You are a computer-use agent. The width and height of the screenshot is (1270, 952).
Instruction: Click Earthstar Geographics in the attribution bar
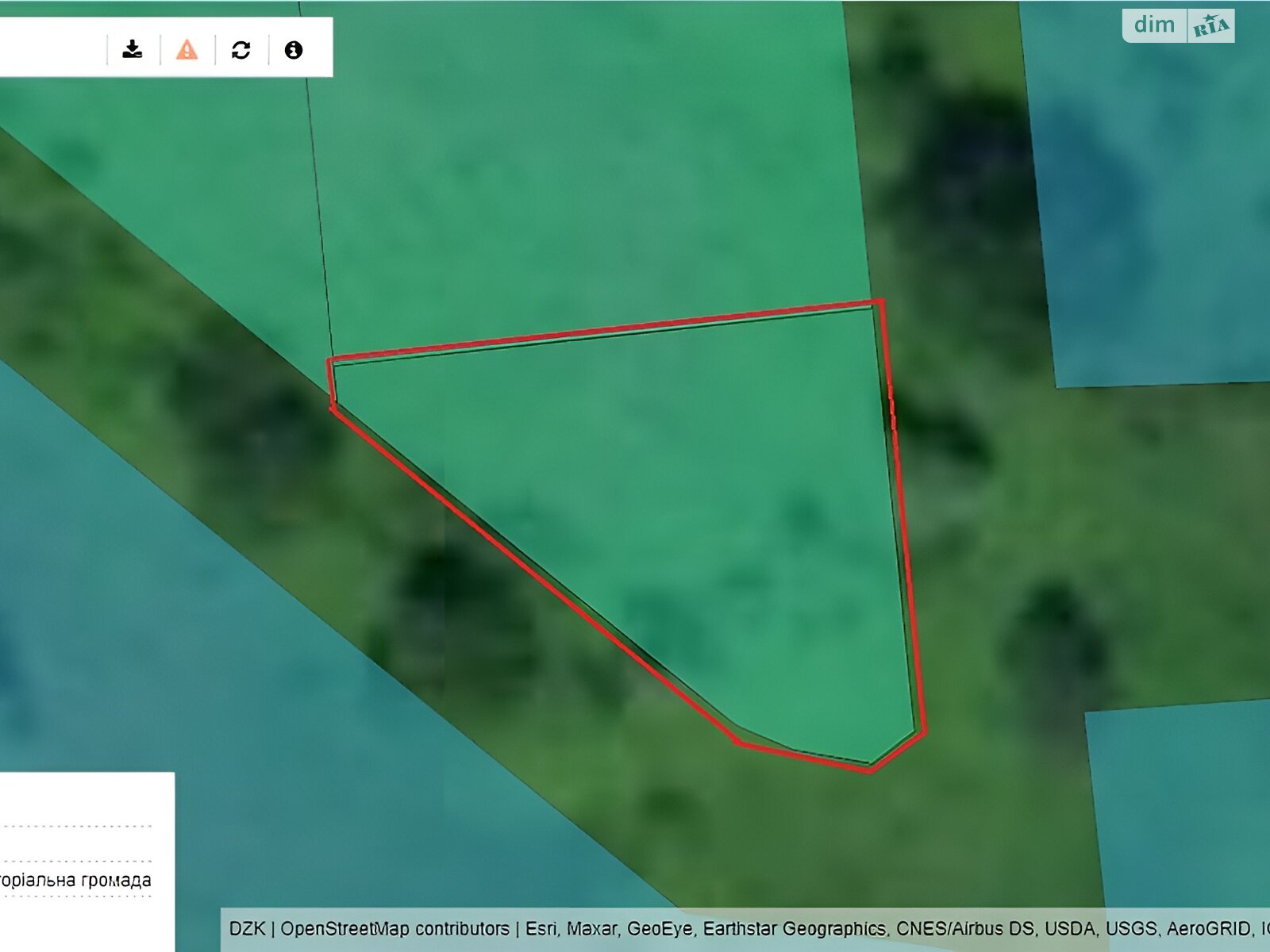click(x=794, y=928)
